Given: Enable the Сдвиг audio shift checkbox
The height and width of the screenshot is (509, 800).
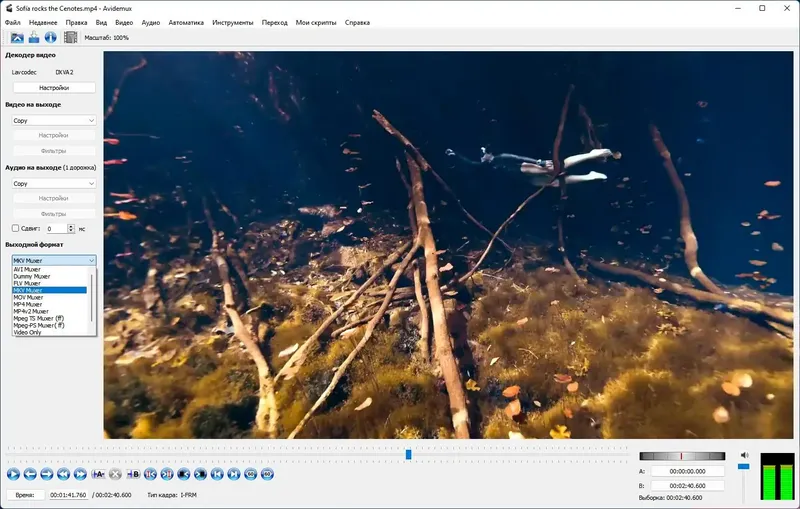Looking at the screenshot, I should pos(15,228).
